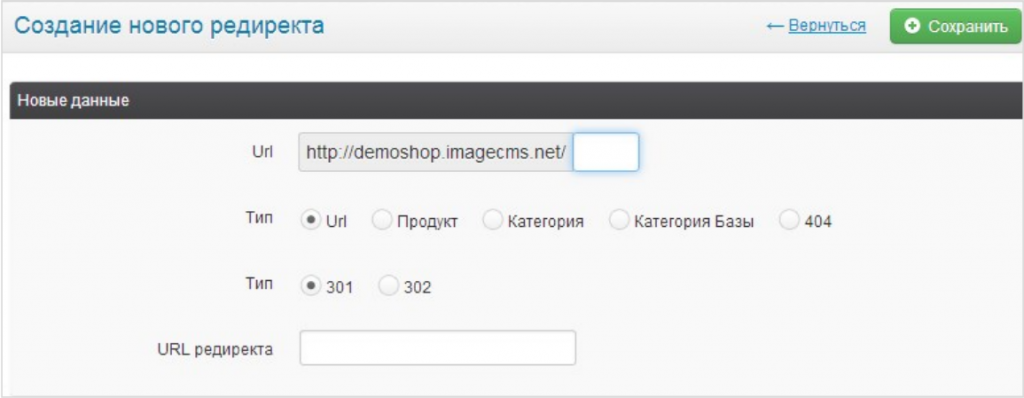Click the plus icon on Сохранить button
The image size is (1024, 398).
[x=913, y=27]
